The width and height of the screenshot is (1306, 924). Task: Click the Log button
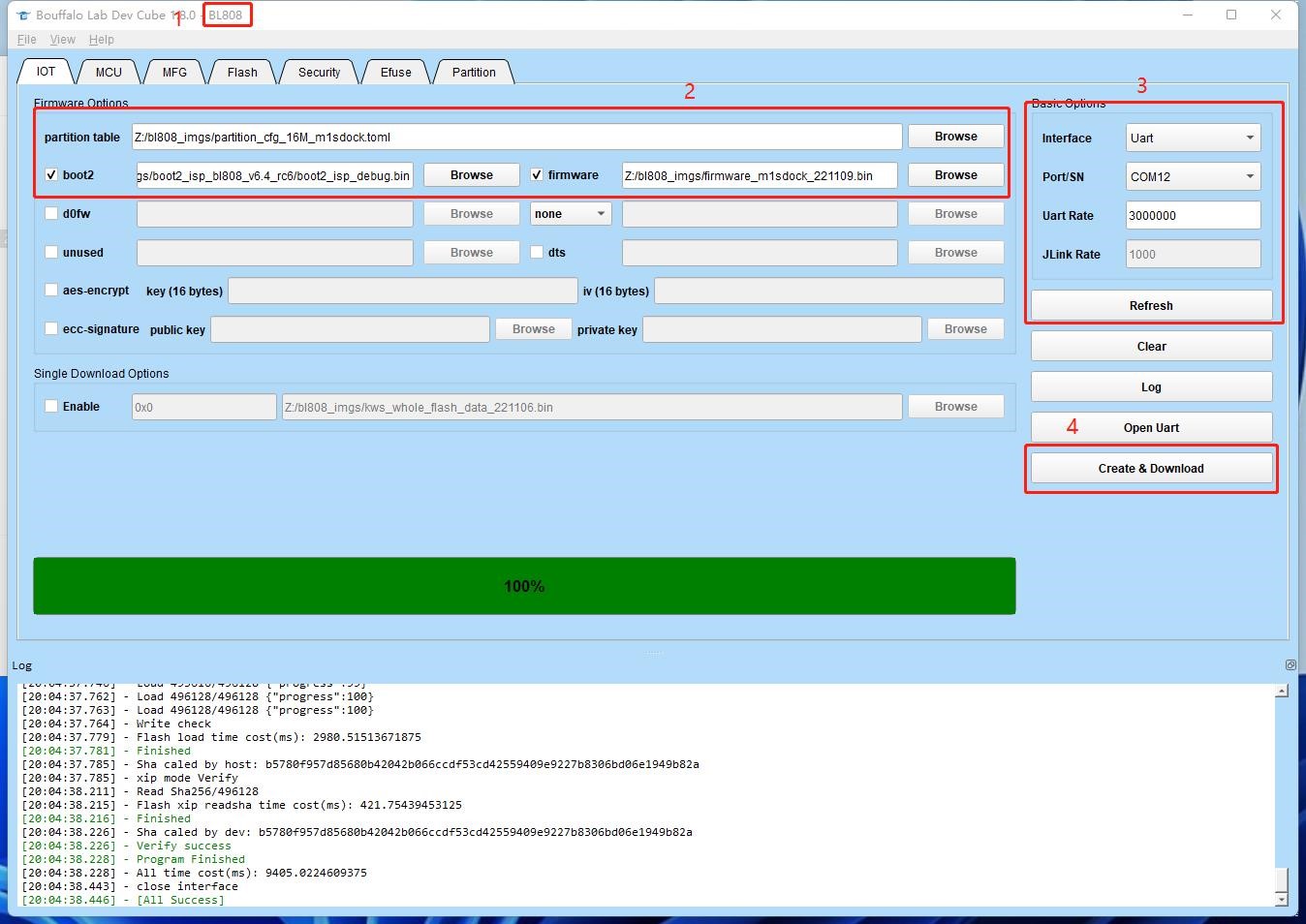pyautogui.click(x=1151, y=386)
